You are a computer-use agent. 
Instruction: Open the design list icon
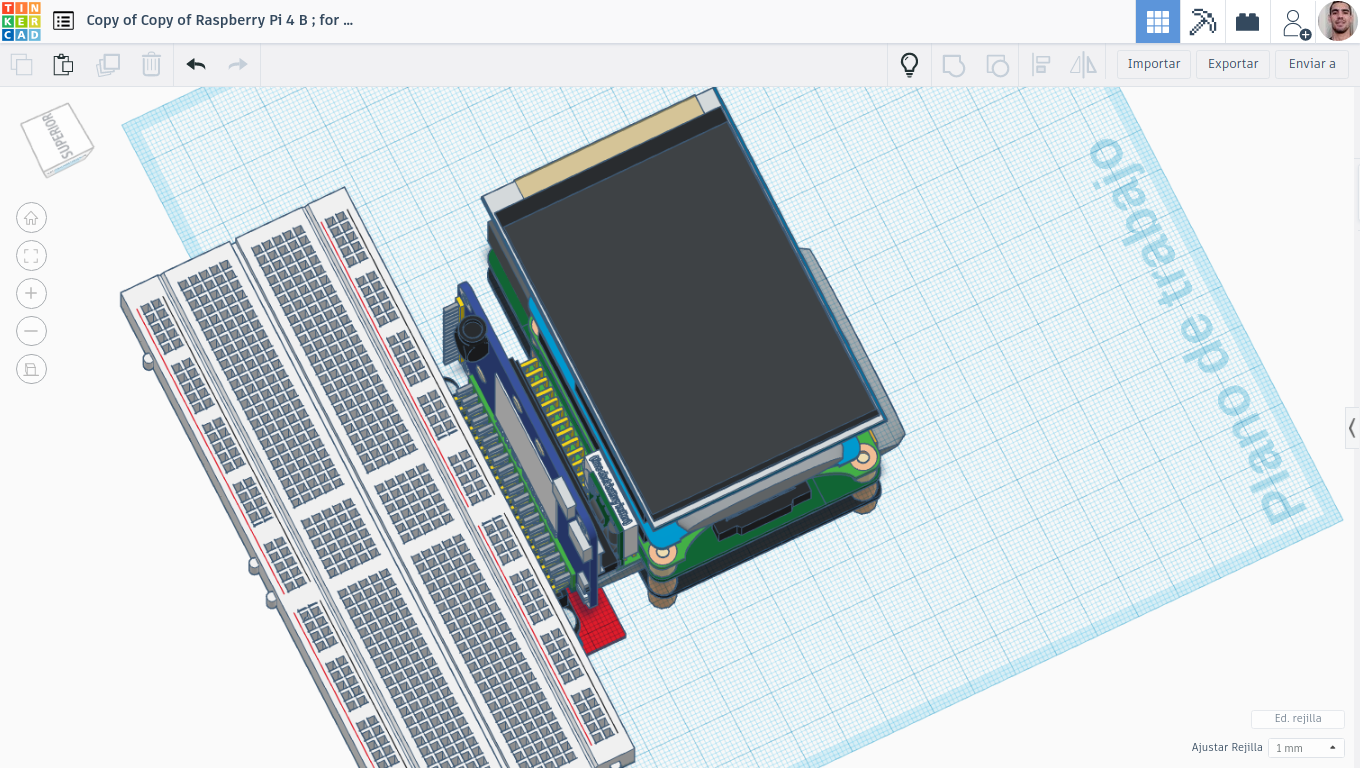(63, 21)
